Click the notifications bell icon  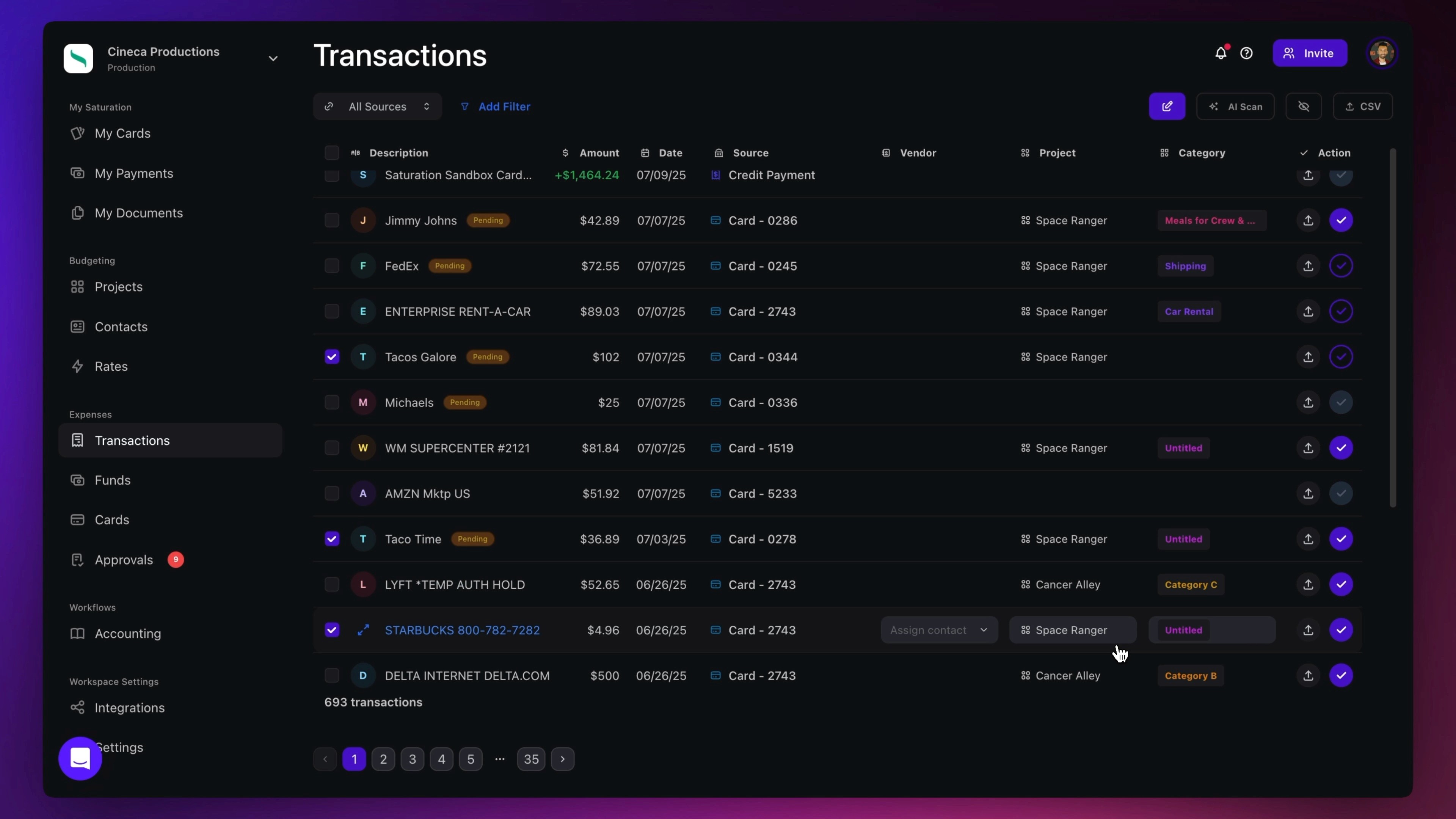tap(1220, 53)
